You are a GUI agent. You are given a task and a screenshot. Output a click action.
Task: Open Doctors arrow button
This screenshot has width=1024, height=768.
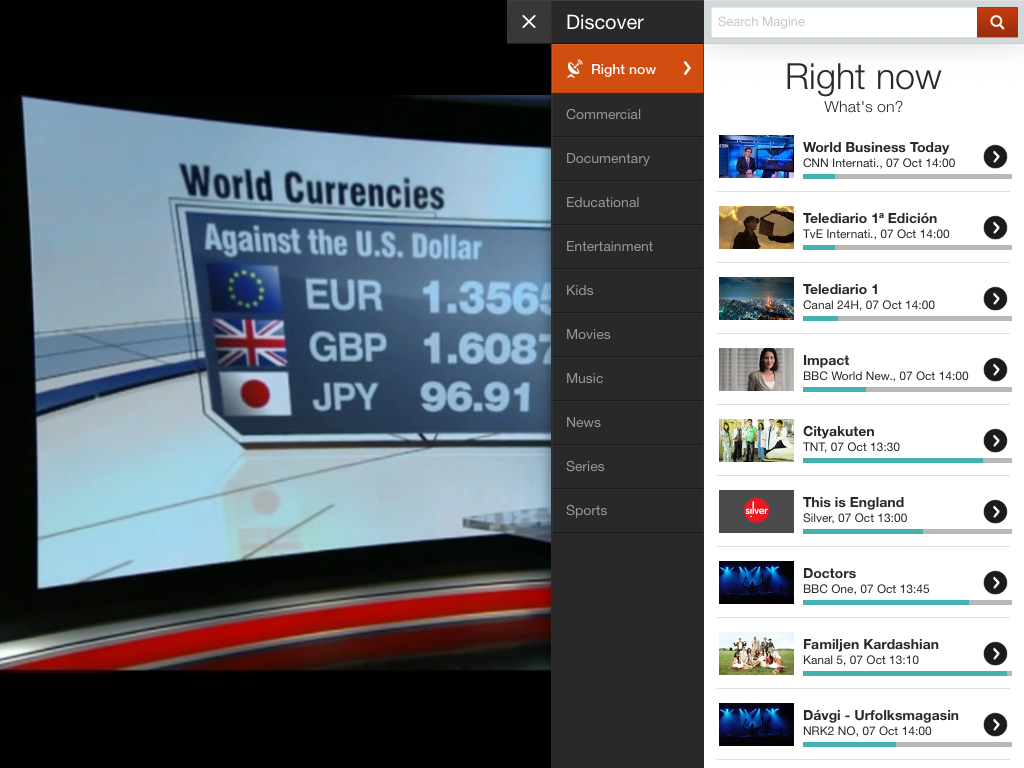(x=995, y=583)
